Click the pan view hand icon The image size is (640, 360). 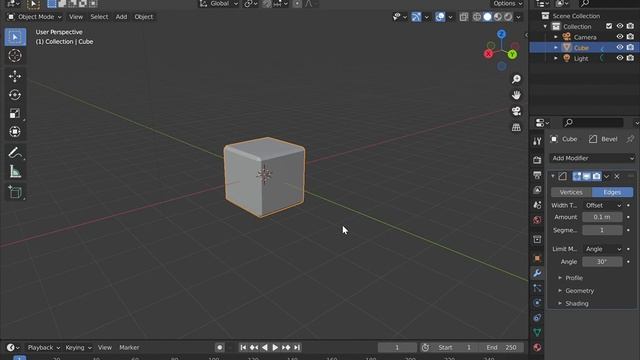[x=516, y=95]
